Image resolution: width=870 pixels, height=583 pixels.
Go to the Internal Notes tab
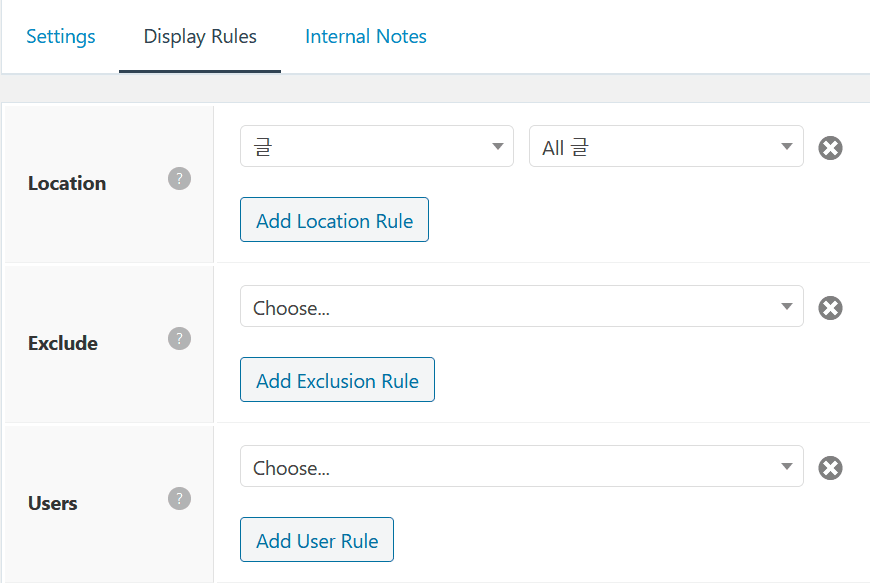coord(366,37)
